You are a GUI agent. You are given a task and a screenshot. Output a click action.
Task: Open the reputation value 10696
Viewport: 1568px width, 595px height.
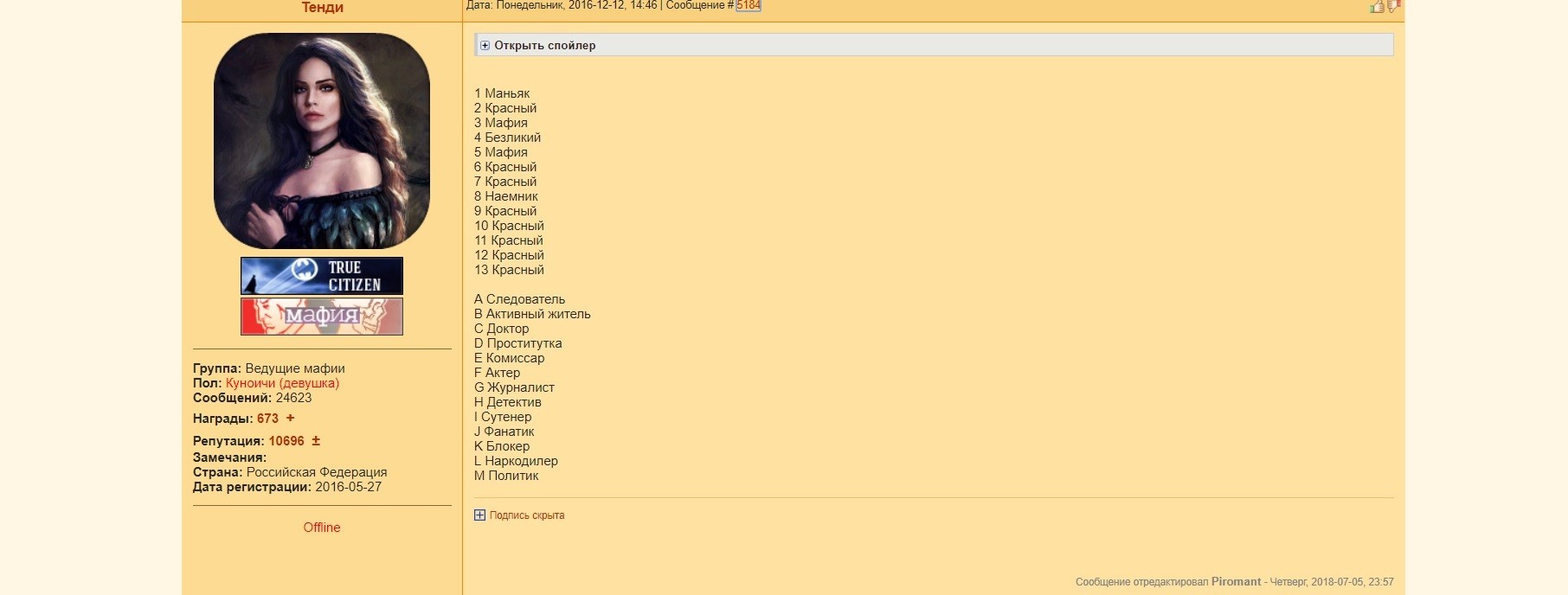coord(286,441)
